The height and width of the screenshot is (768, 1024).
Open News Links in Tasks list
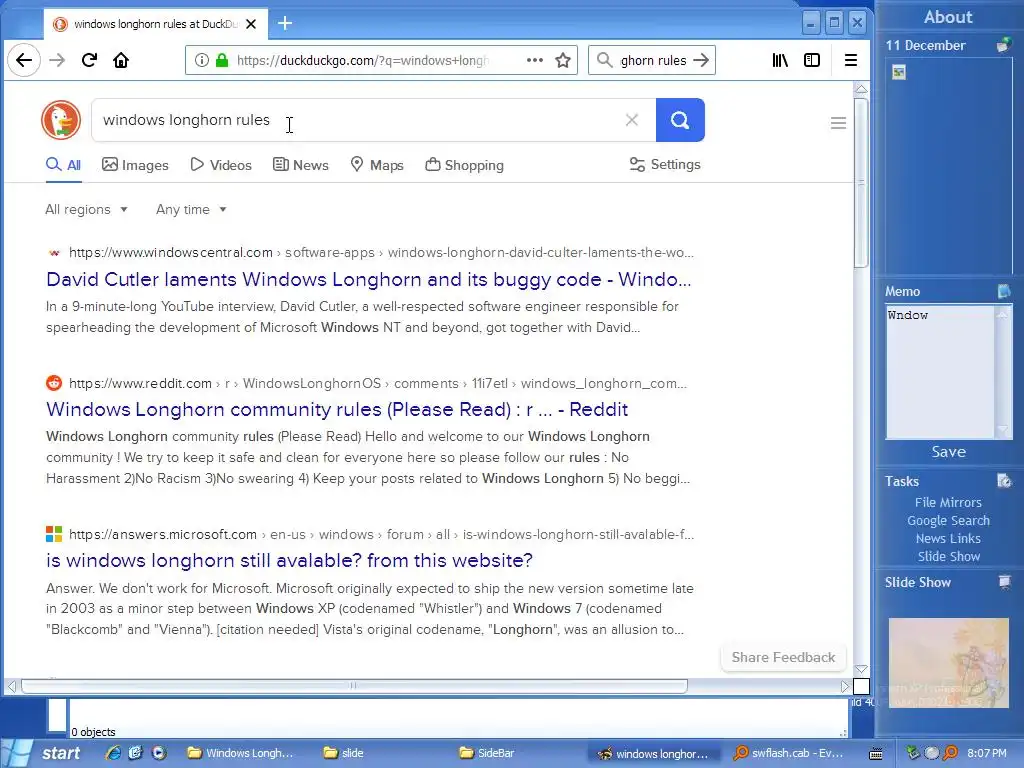click(948, 538)
